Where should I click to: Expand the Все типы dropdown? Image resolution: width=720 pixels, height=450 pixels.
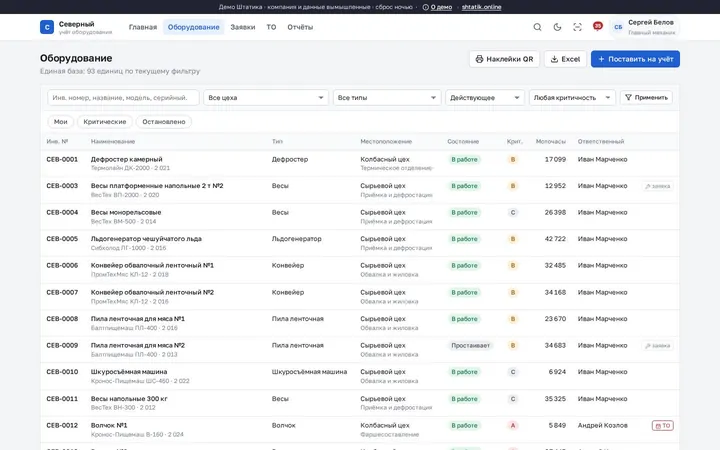point(387,97)
